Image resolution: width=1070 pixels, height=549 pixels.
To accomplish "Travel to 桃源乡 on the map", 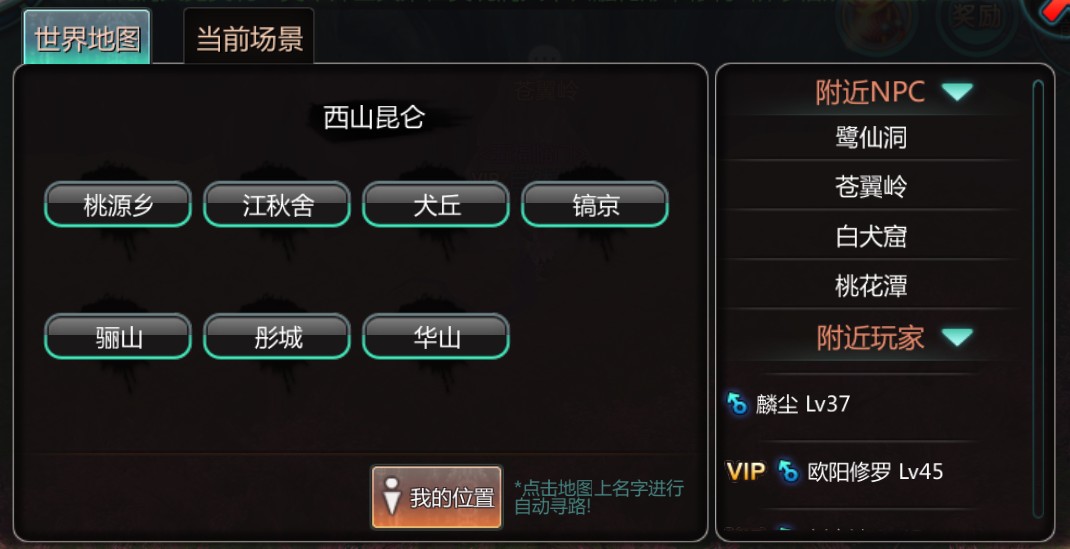I will [x=118, y=204].
